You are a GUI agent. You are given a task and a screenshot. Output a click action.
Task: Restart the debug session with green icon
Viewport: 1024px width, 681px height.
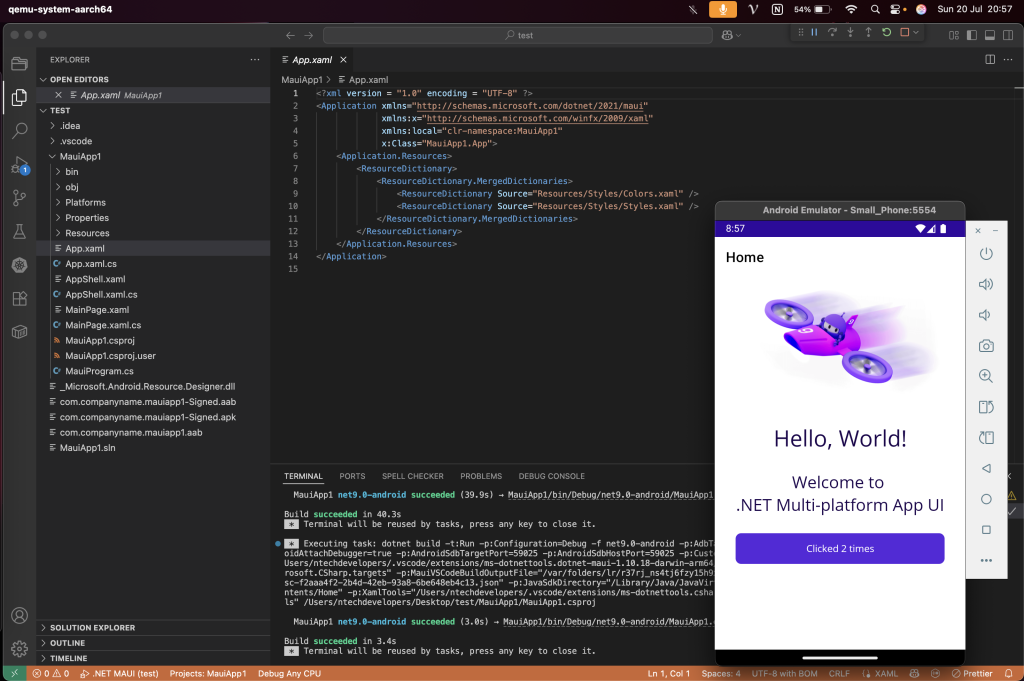click(x=886, y=32)
